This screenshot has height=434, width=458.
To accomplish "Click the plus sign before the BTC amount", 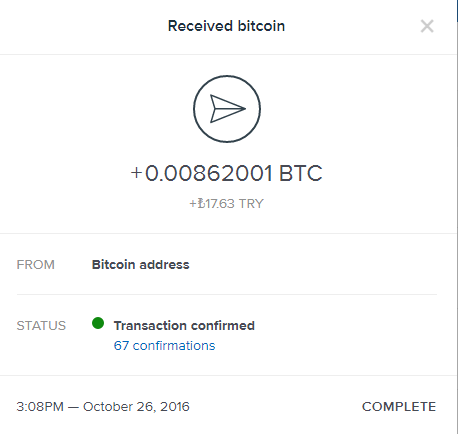I will (136, 173).
